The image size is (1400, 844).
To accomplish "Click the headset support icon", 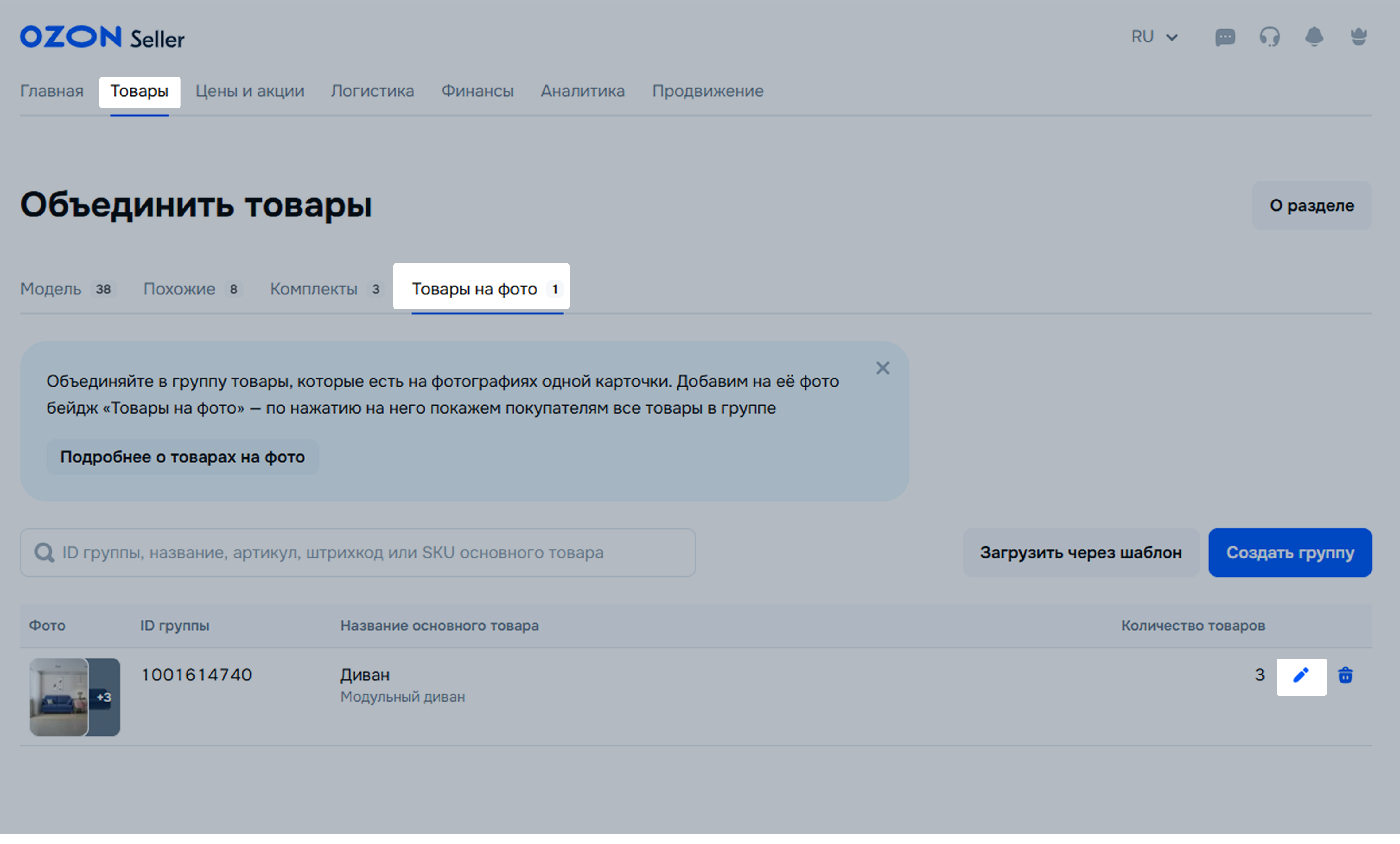I will (x=1269, y=37).
